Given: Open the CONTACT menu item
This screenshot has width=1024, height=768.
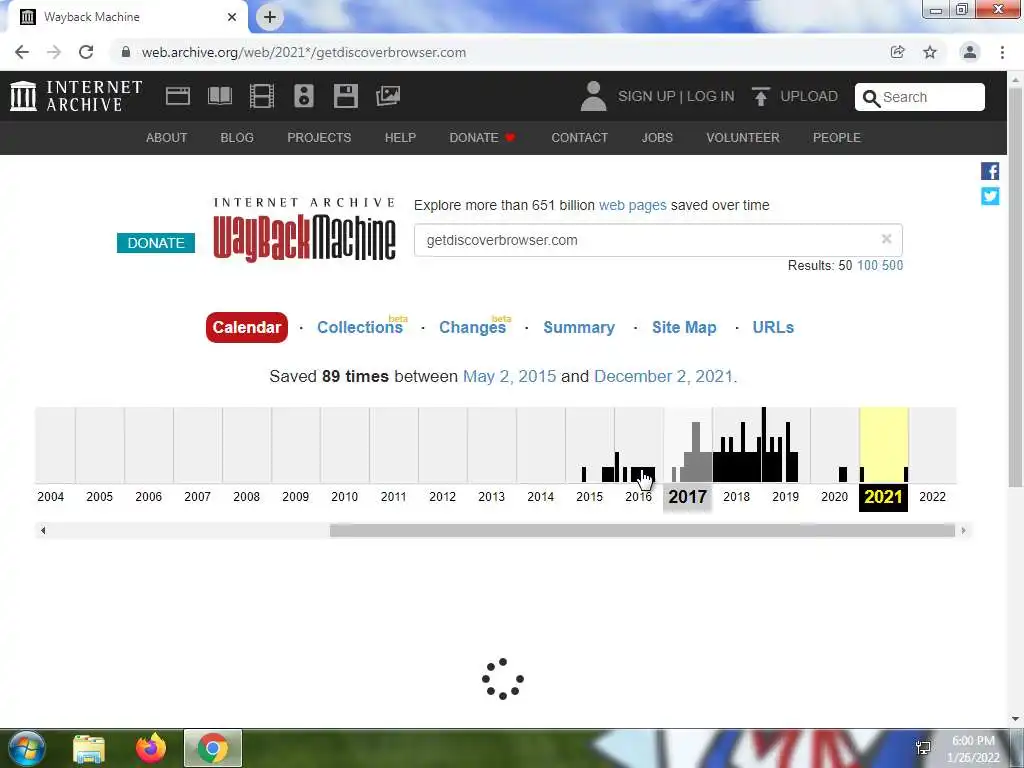Looking at the screenshot, I should (x=579, y=138).
